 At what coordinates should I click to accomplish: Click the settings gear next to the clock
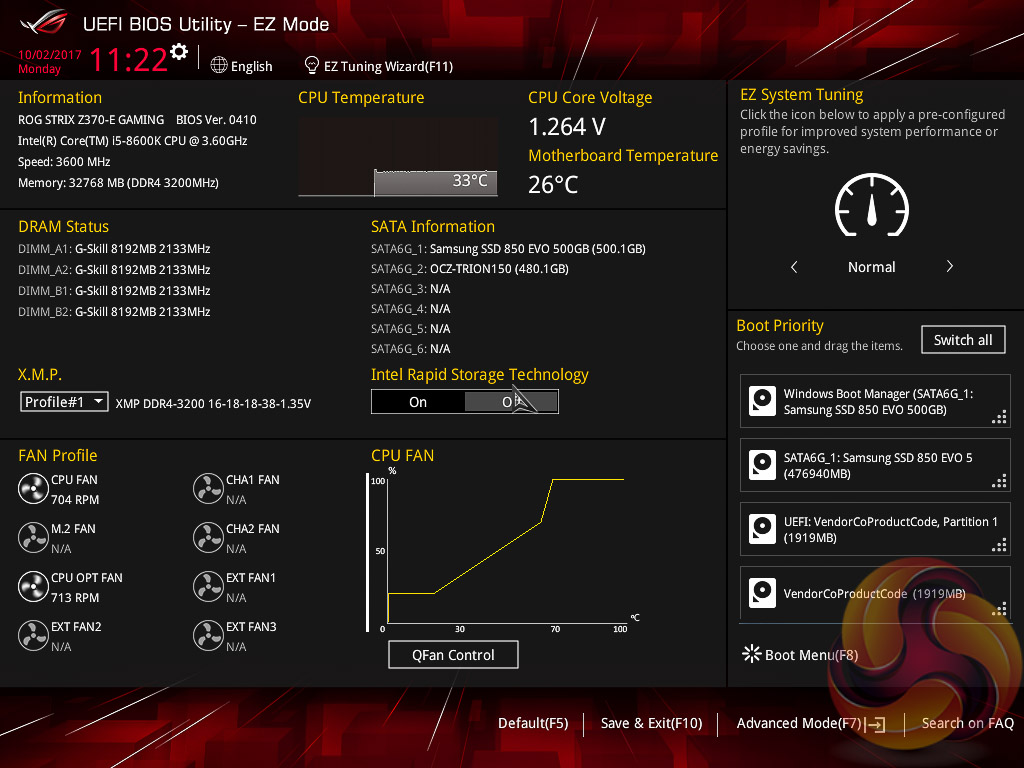click(x=179, y=52)
